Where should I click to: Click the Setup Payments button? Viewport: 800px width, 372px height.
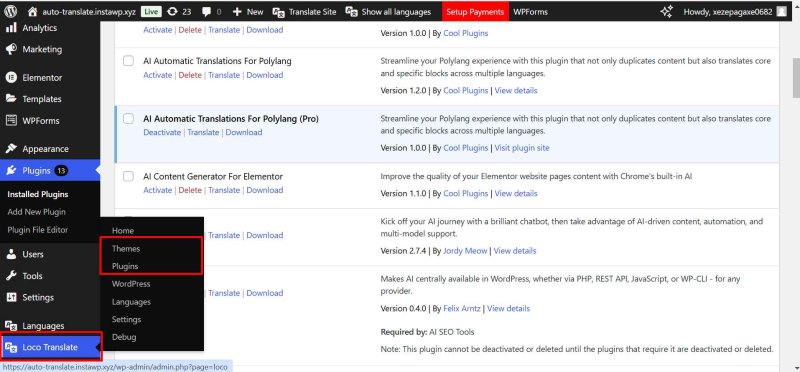click(475, 12)
